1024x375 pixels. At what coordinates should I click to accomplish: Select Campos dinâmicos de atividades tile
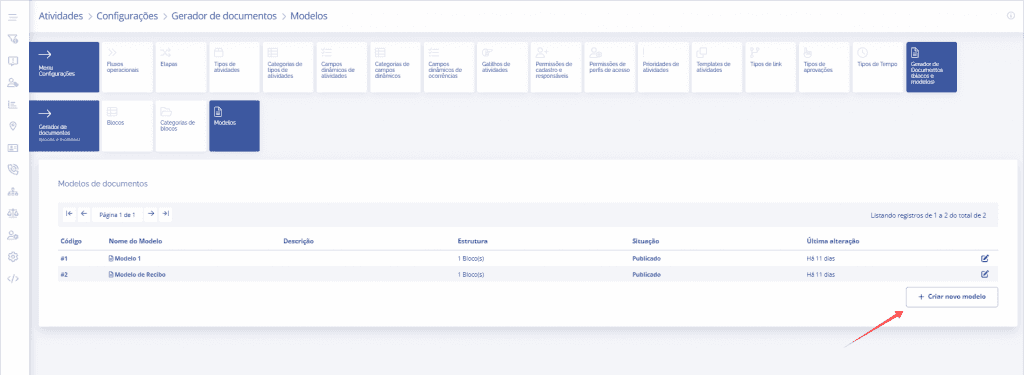(x=342, y=67)
